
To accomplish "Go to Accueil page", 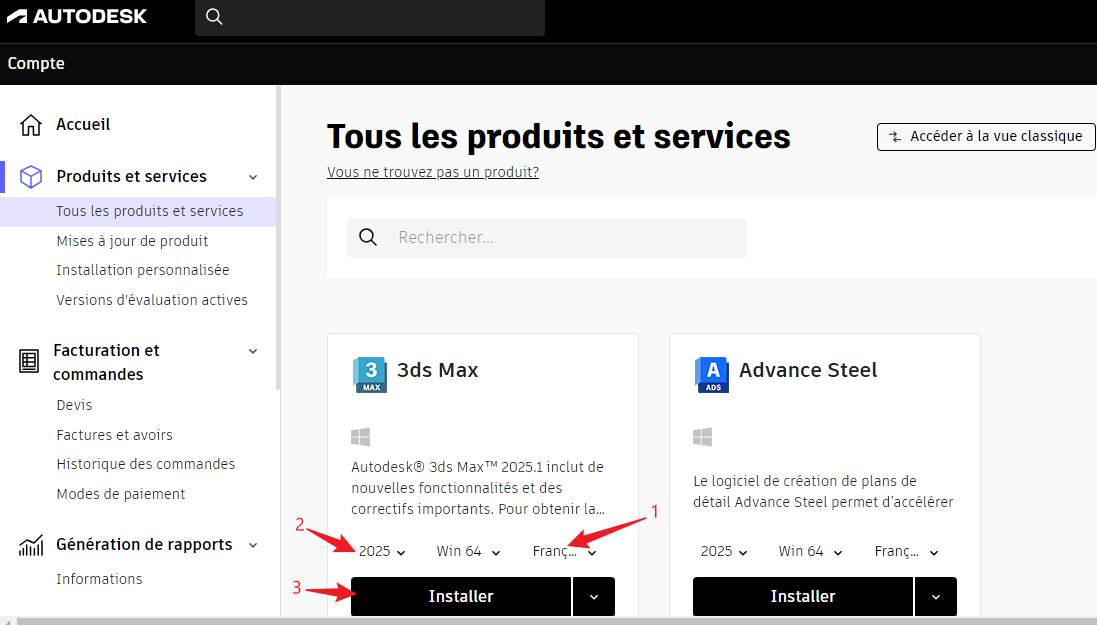I will tap(83, 125).
